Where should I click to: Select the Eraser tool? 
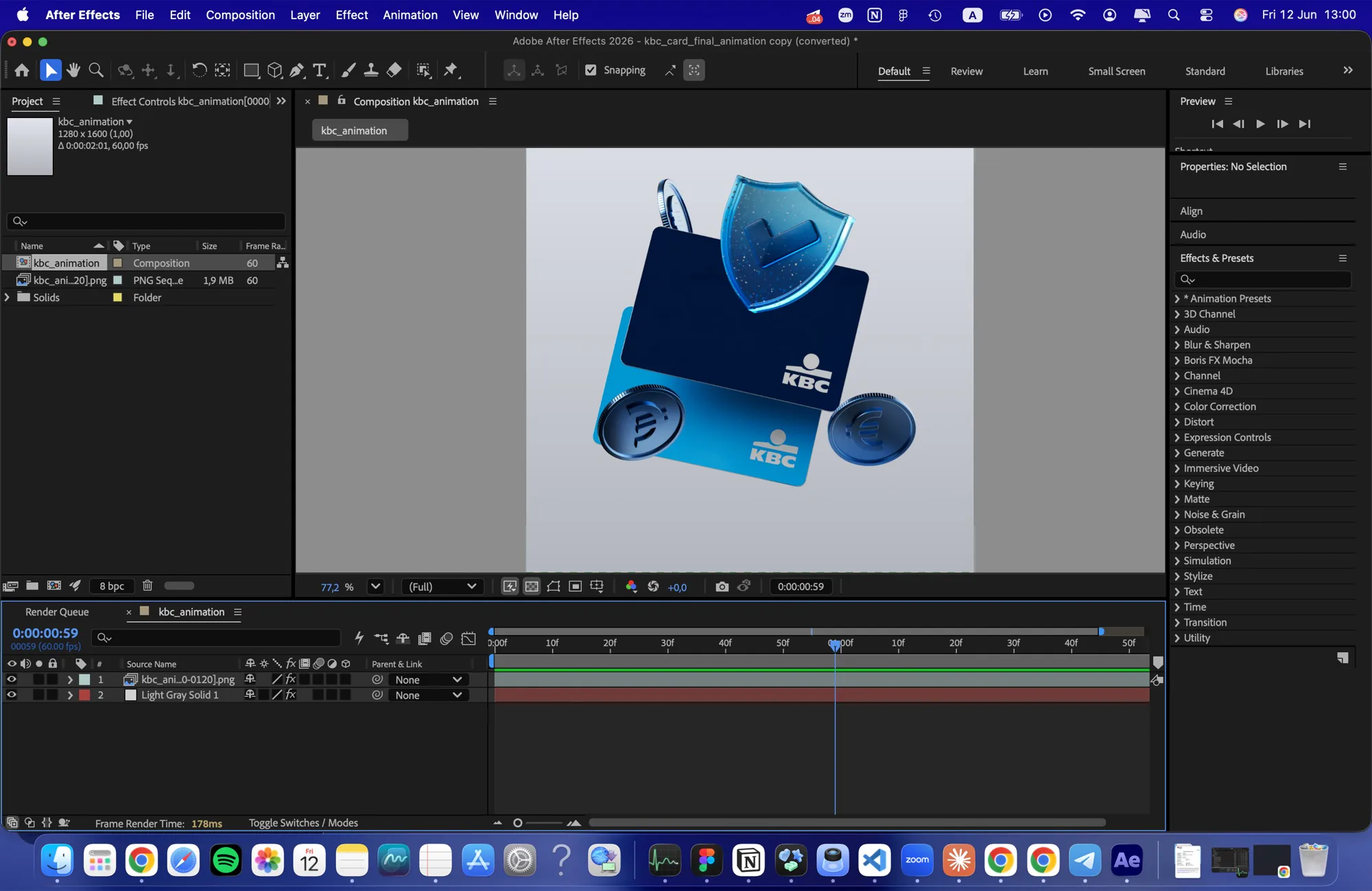point(394,70)
